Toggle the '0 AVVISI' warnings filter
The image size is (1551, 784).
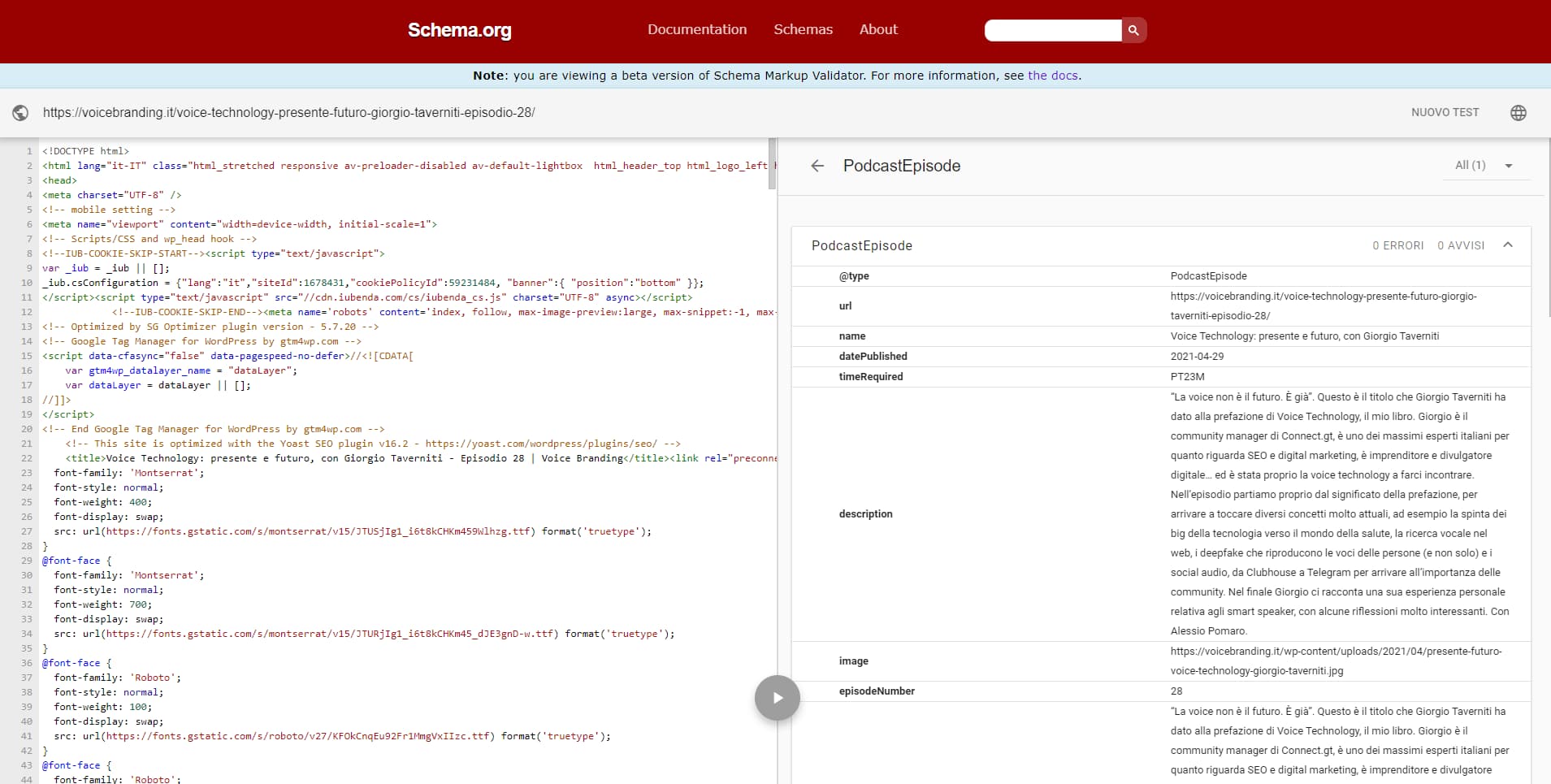pos(1460,245)
